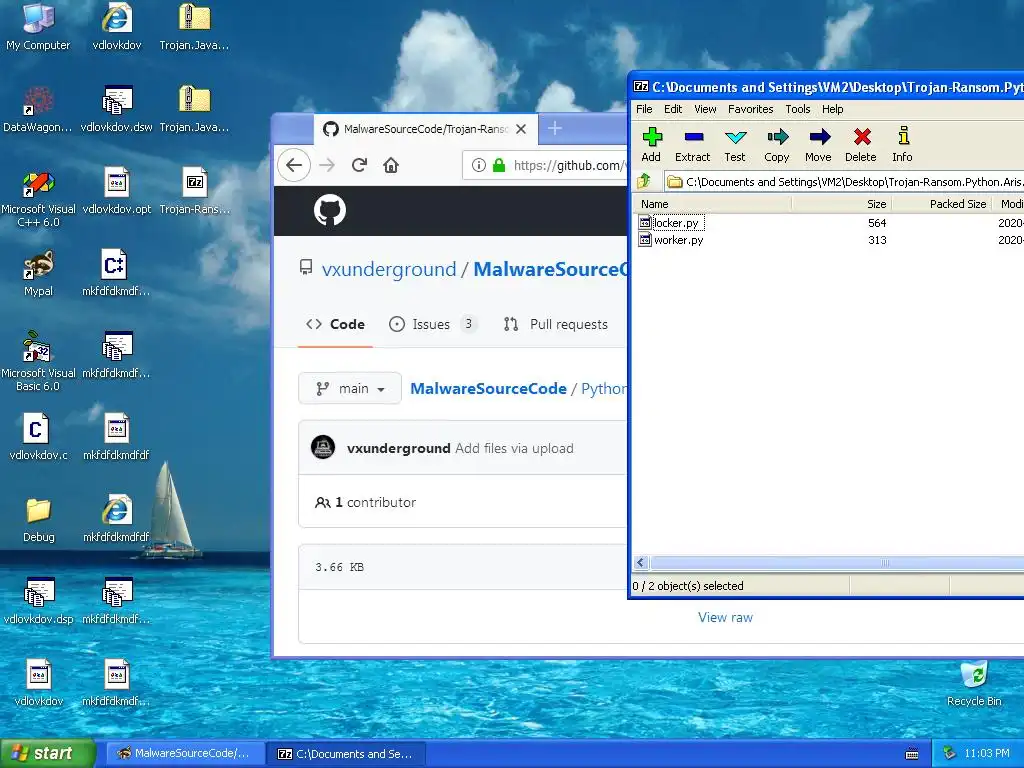
Task: Select the vdlovkdov.dsw desktop file
Action: point(116,109)
